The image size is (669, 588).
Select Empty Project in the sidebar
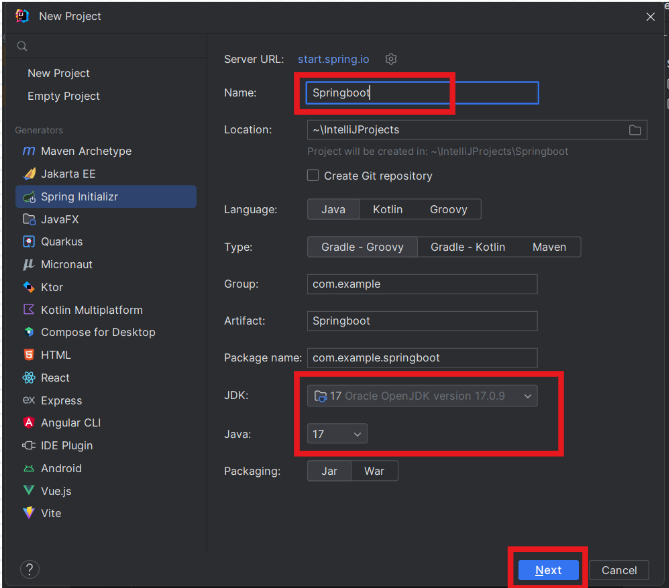[64, 96]
